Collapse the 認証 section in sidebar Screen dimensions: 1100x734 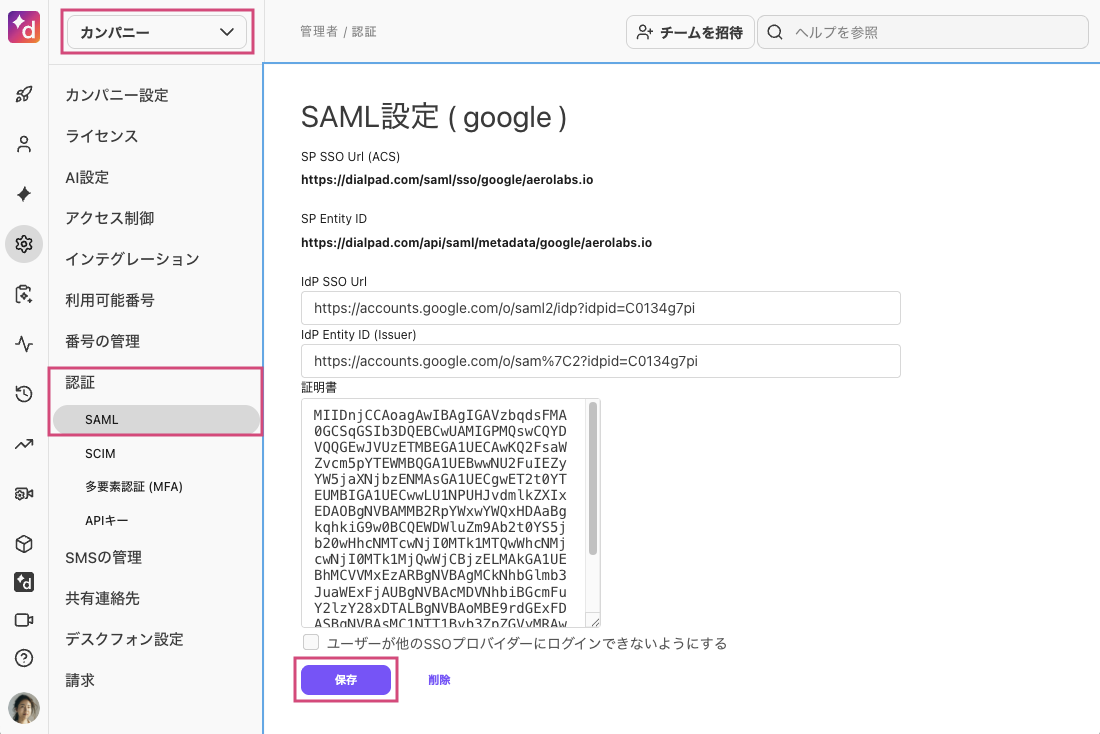(x=80, y=383)
